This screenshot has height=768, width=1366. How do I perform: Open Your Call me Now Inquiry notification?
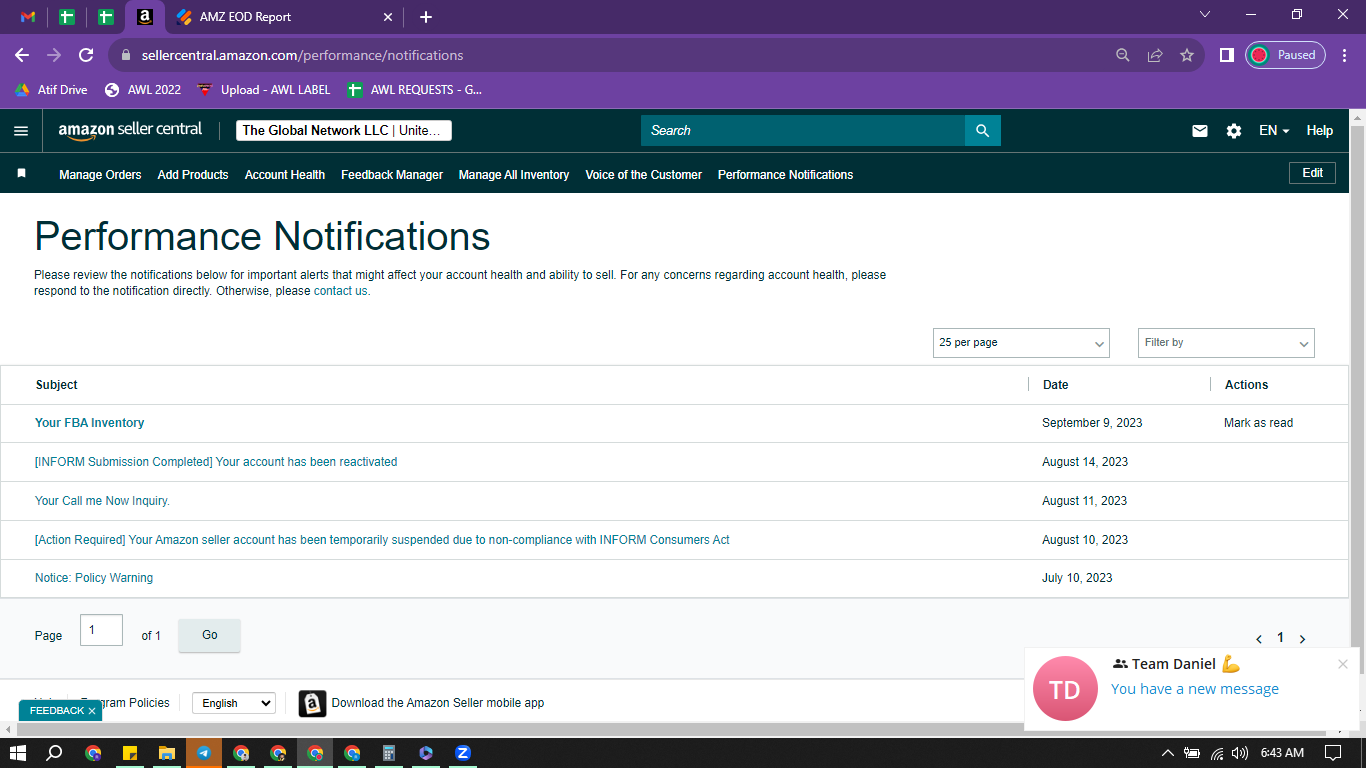click(x=102, y=501)
